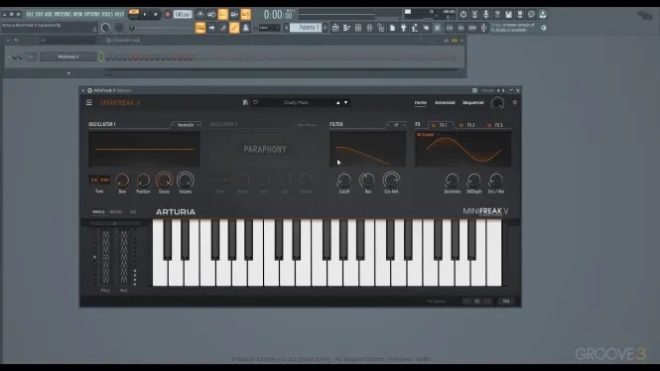
Task: Open the Oscillator 1 type dropdown
Action: [x=186, y=125]
